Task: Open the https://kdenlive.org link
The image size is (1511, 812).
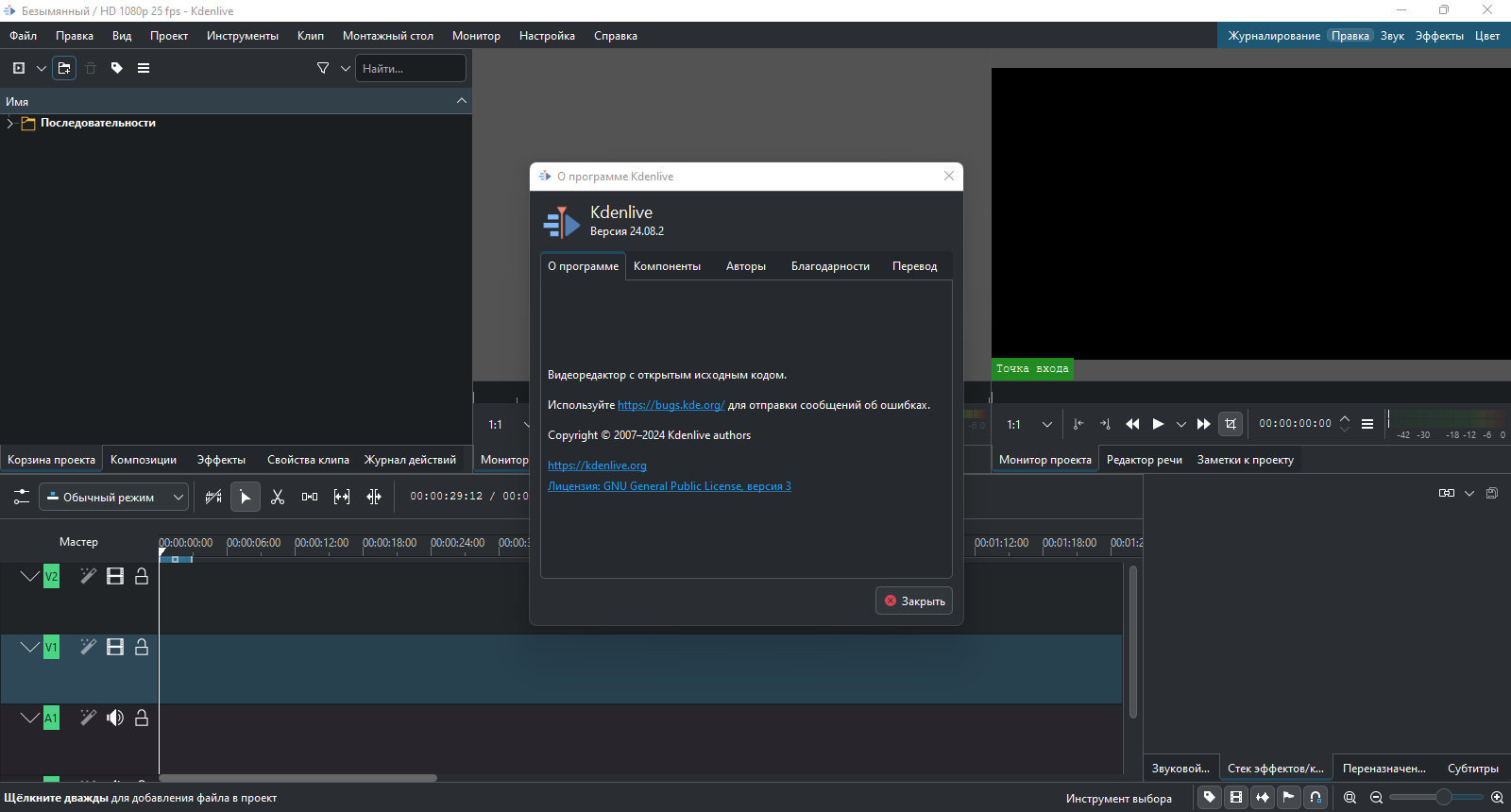Action: 597,465
